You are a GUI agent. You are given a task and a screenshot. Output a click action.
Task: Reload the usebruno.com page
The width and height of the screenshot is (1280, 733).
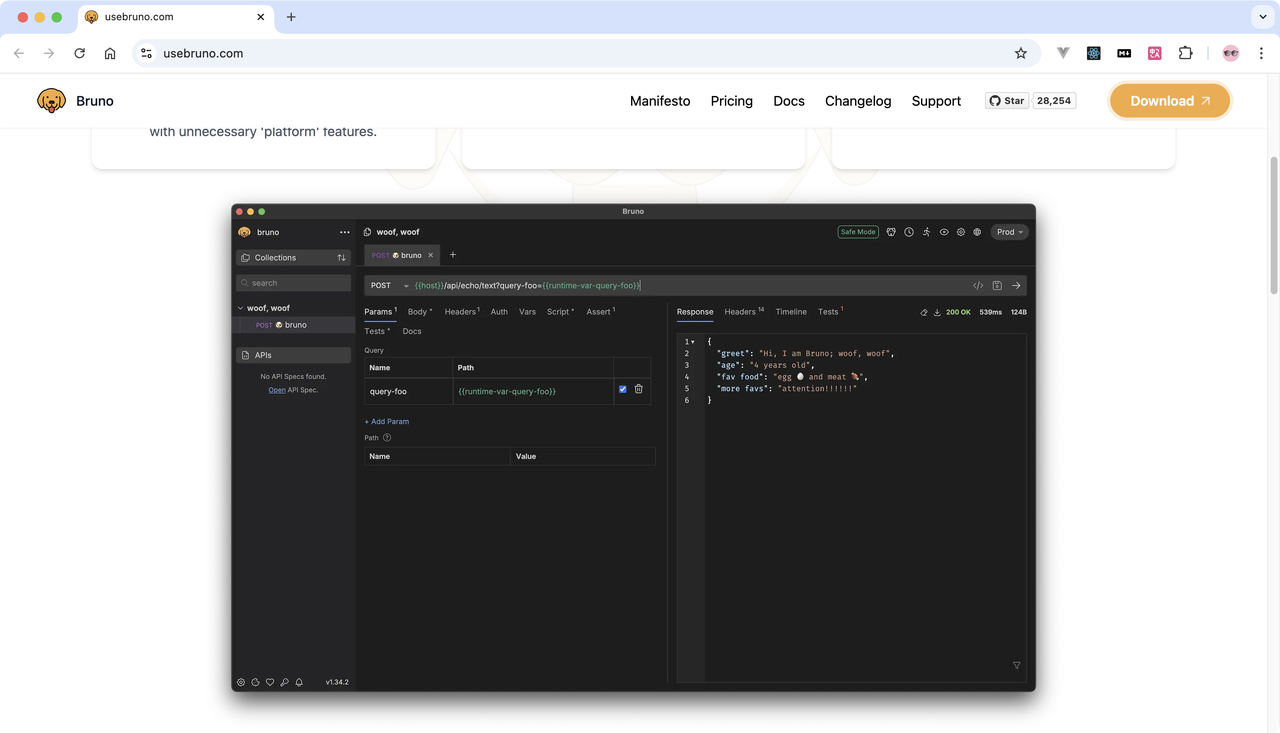click(x=79, y=53)
